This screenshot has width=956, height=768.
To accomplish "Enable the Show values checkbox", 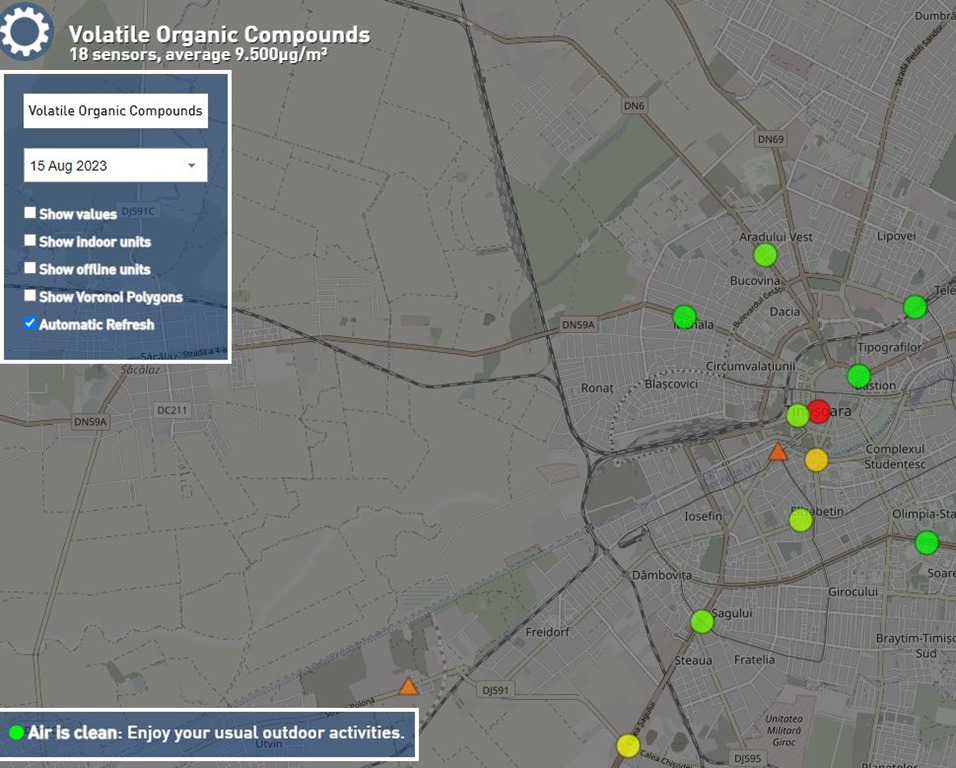I will click(31, 213).
